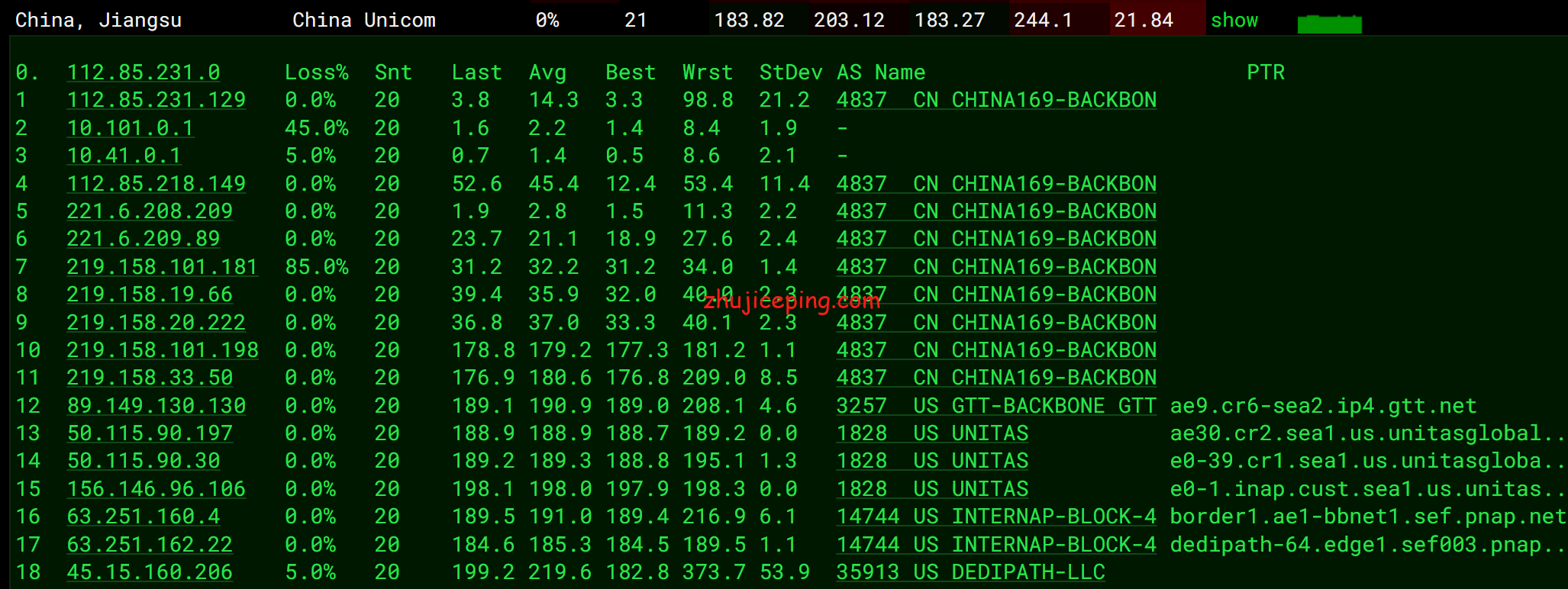This screenshot has width=1568, height=589.
Task: Select the '183.27' value in the top row
Action: 950,20
